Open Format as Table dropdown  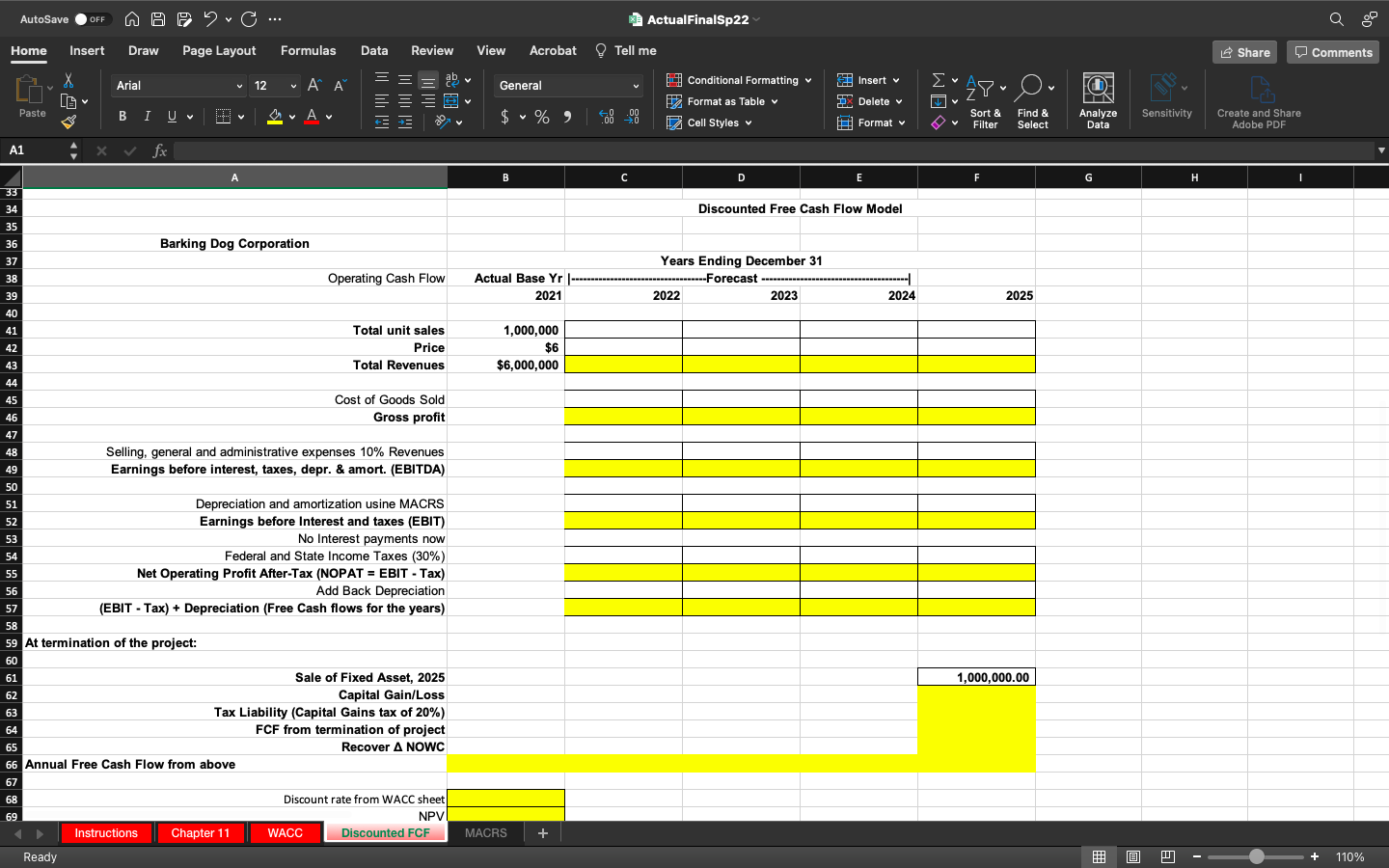coord(722,101)
